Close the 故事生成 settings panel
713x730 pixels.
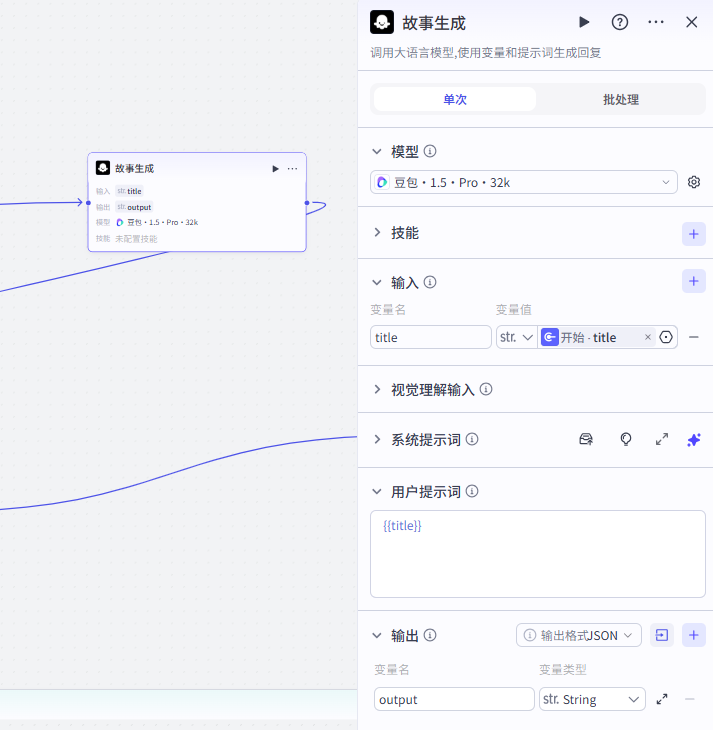point(692,22)
